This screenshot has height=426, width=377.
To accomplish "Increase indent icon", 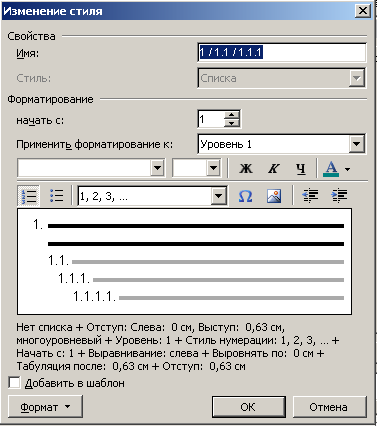I will [x=339, y=196].
